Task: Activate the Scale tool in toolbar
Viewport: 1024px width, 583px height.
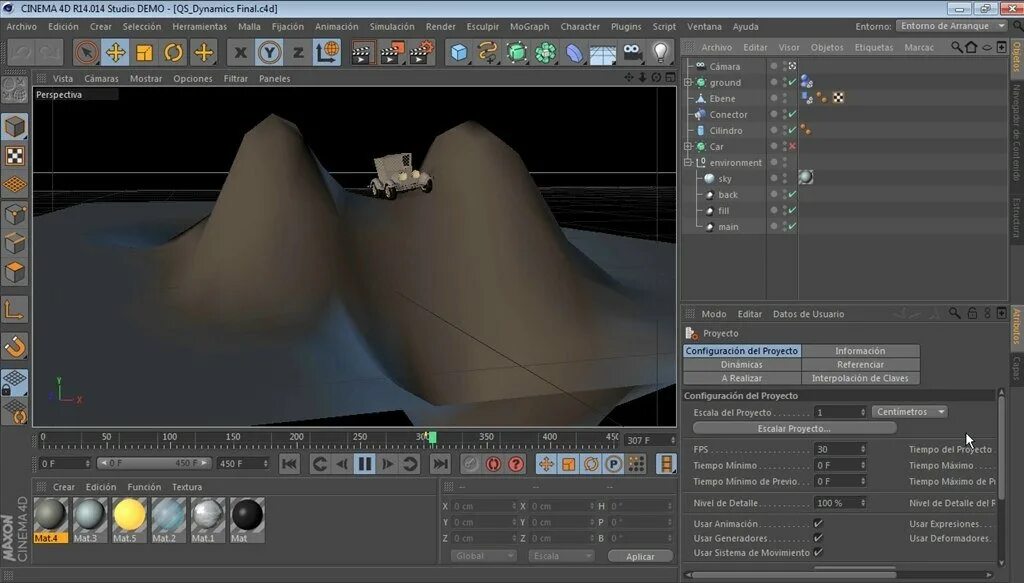Action: tap(144, 52)
